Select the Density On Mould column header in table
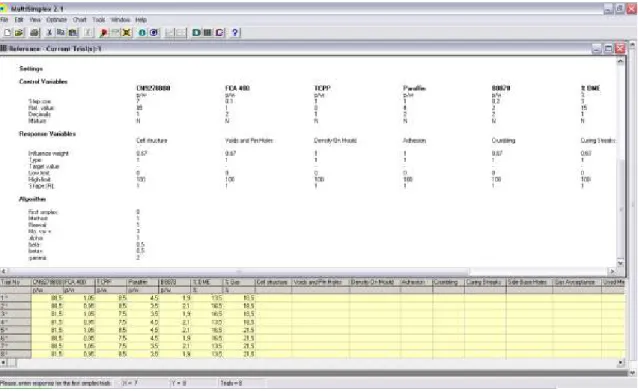The height and width of the screenshot is (391, 638). click(375, 282)
